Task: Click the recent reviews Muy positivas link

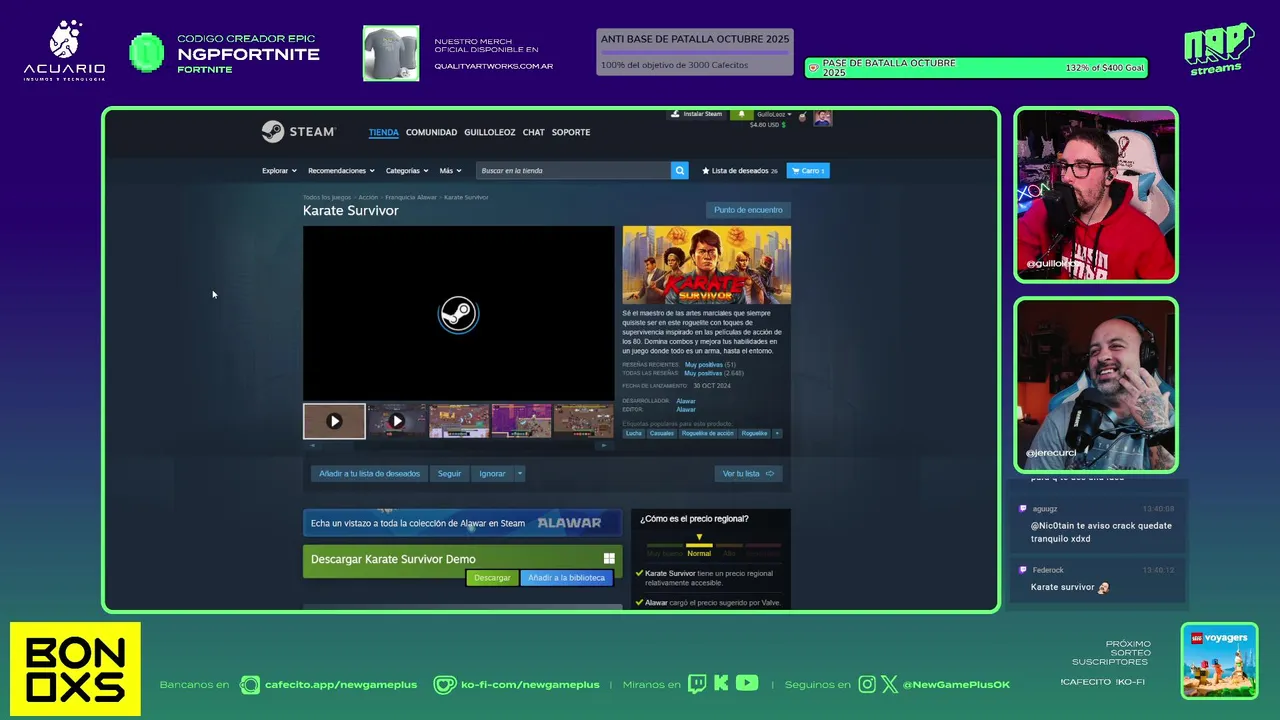Action: pyautogui.click(x=704, y=365)
